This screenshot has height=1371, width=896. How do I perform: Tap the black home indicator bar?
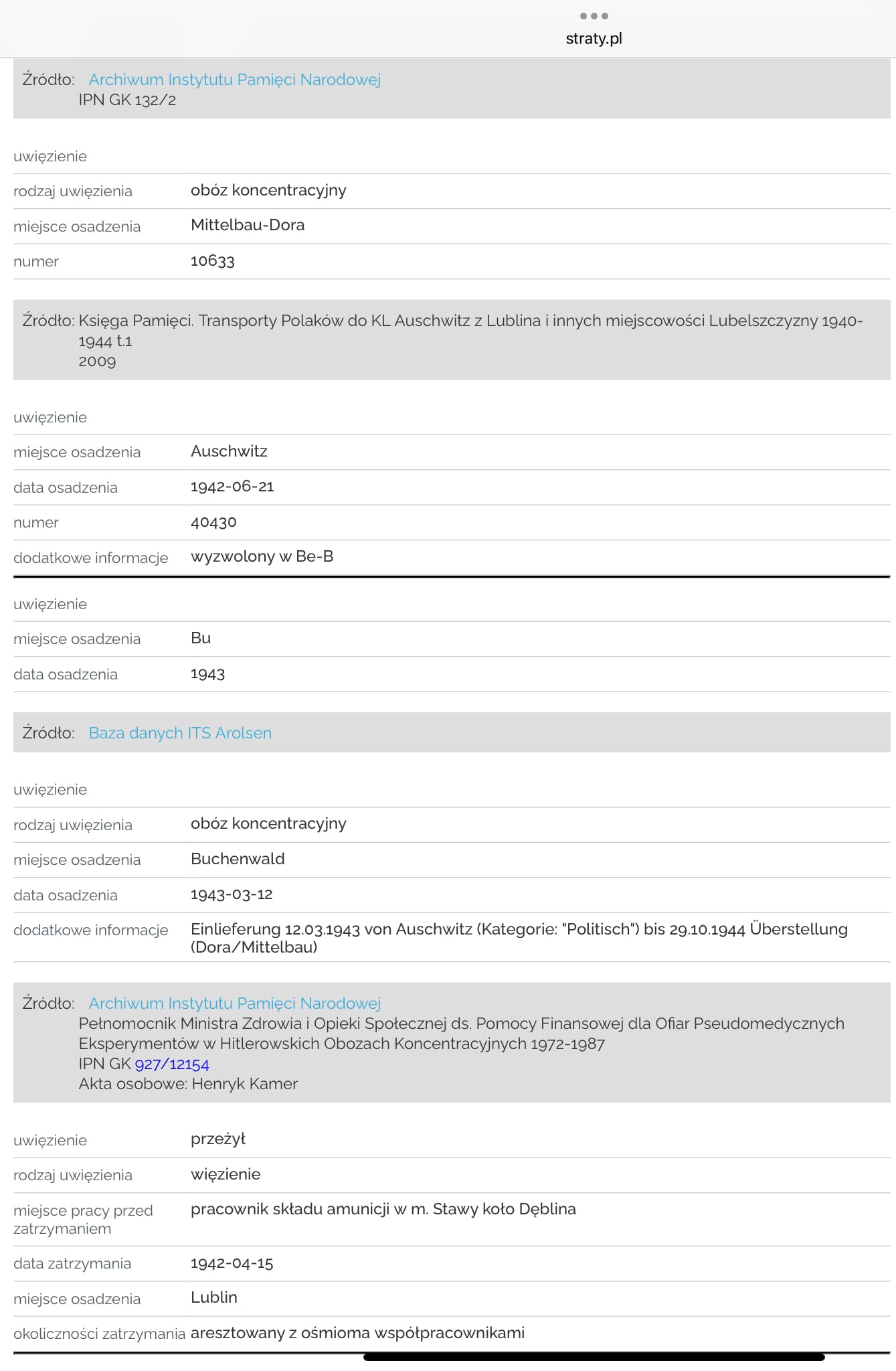(594, 1358)
